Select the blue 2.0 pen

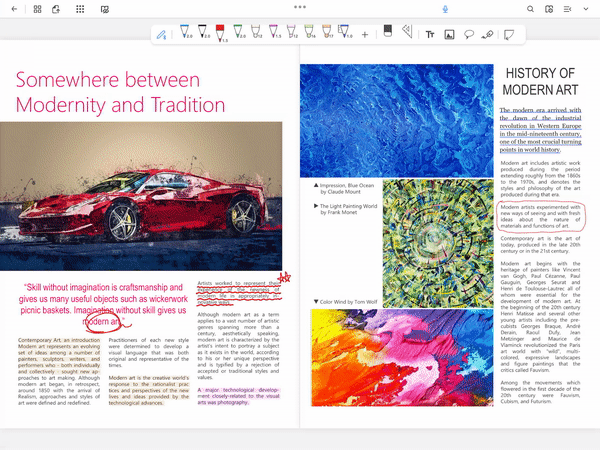185,32
